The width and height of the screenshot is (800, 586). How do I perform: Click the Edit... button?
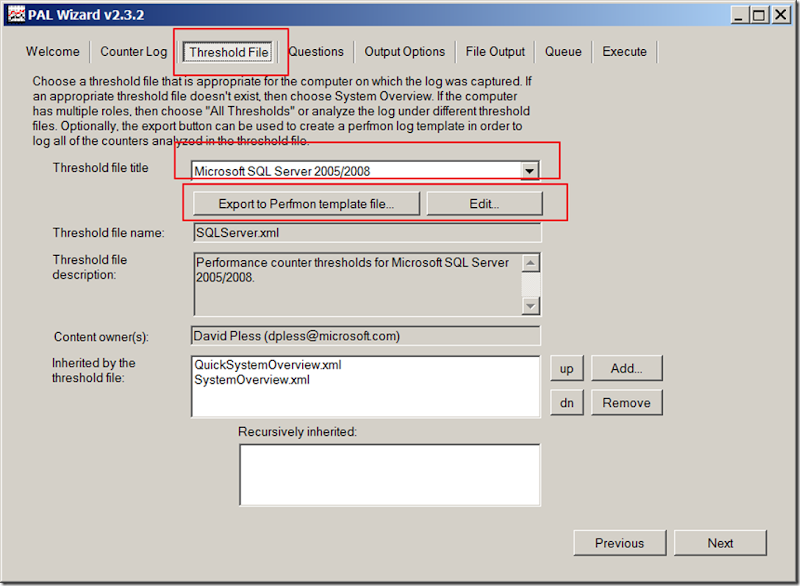tap(484, 204)
